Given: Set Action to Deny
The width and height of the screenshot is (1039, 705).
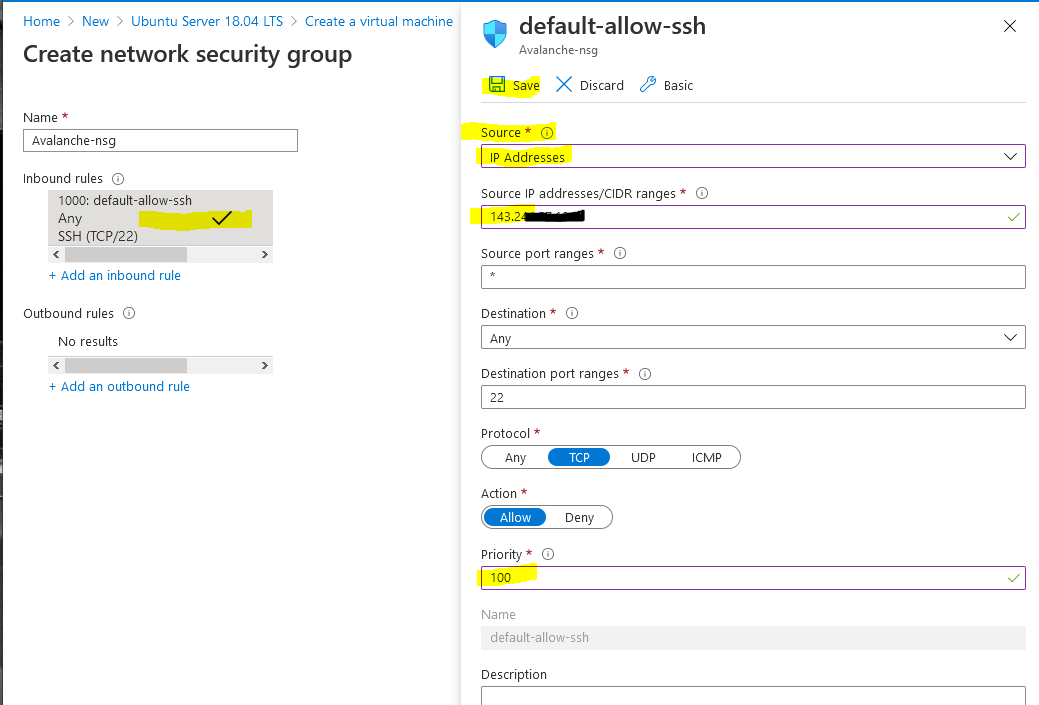Looking at the screenshot, I should pos(579,518).
